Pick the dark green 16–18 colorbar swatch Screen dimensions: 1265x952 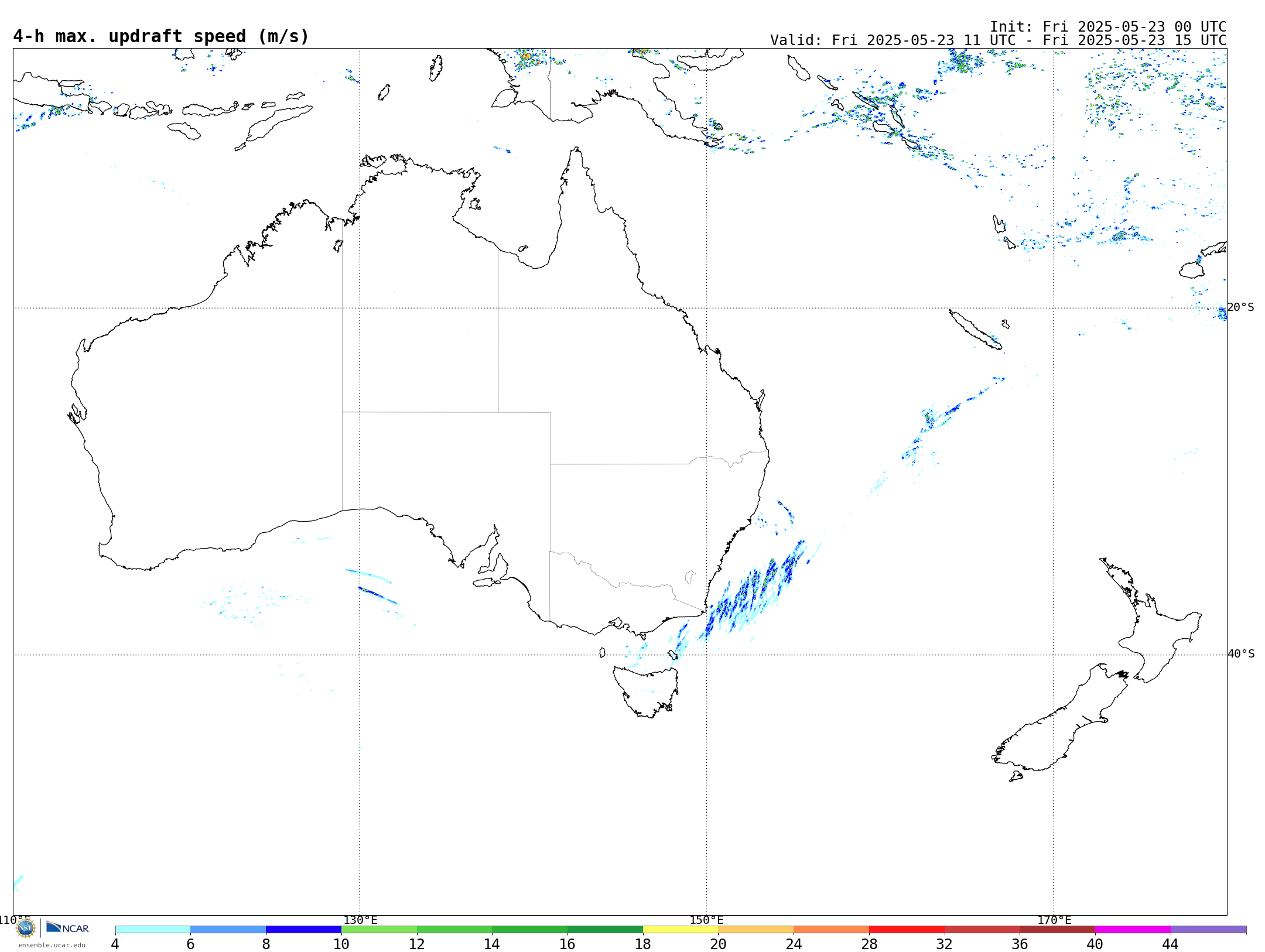click(x=605, y=929)
